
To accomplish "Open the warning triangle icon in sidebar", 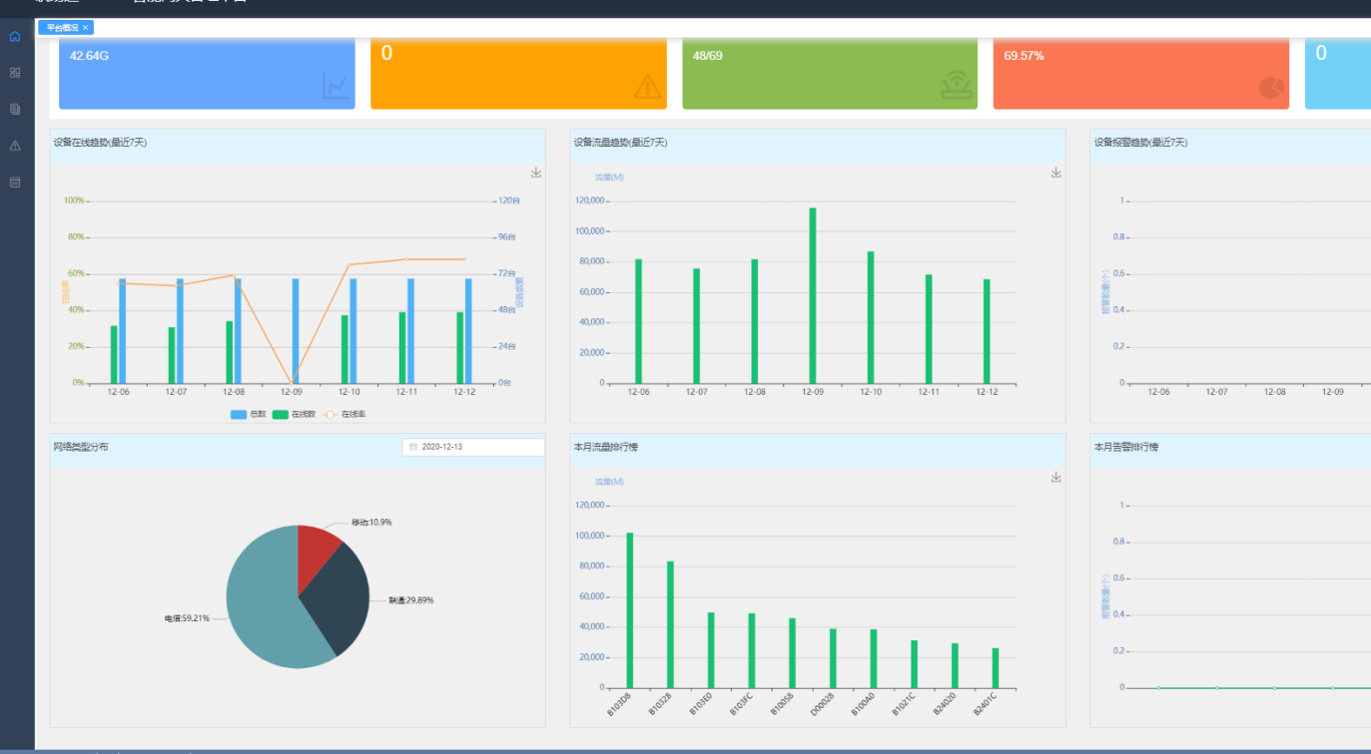I will (x=15, y=146).
